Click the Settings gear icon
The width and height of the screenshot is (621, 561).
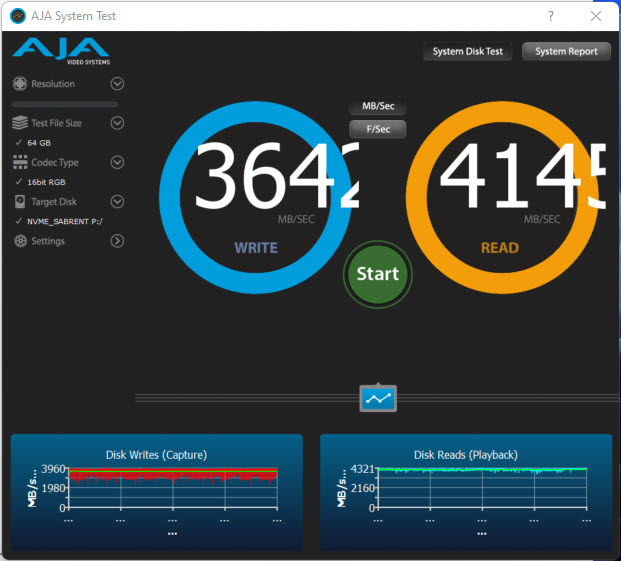pos(20,241)
